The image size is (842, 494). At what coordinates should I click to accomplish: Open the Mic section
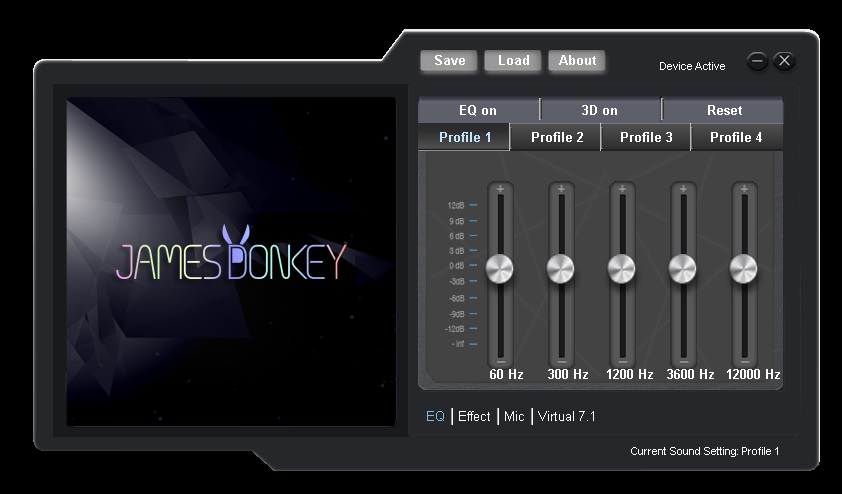(x=514, y=416)
